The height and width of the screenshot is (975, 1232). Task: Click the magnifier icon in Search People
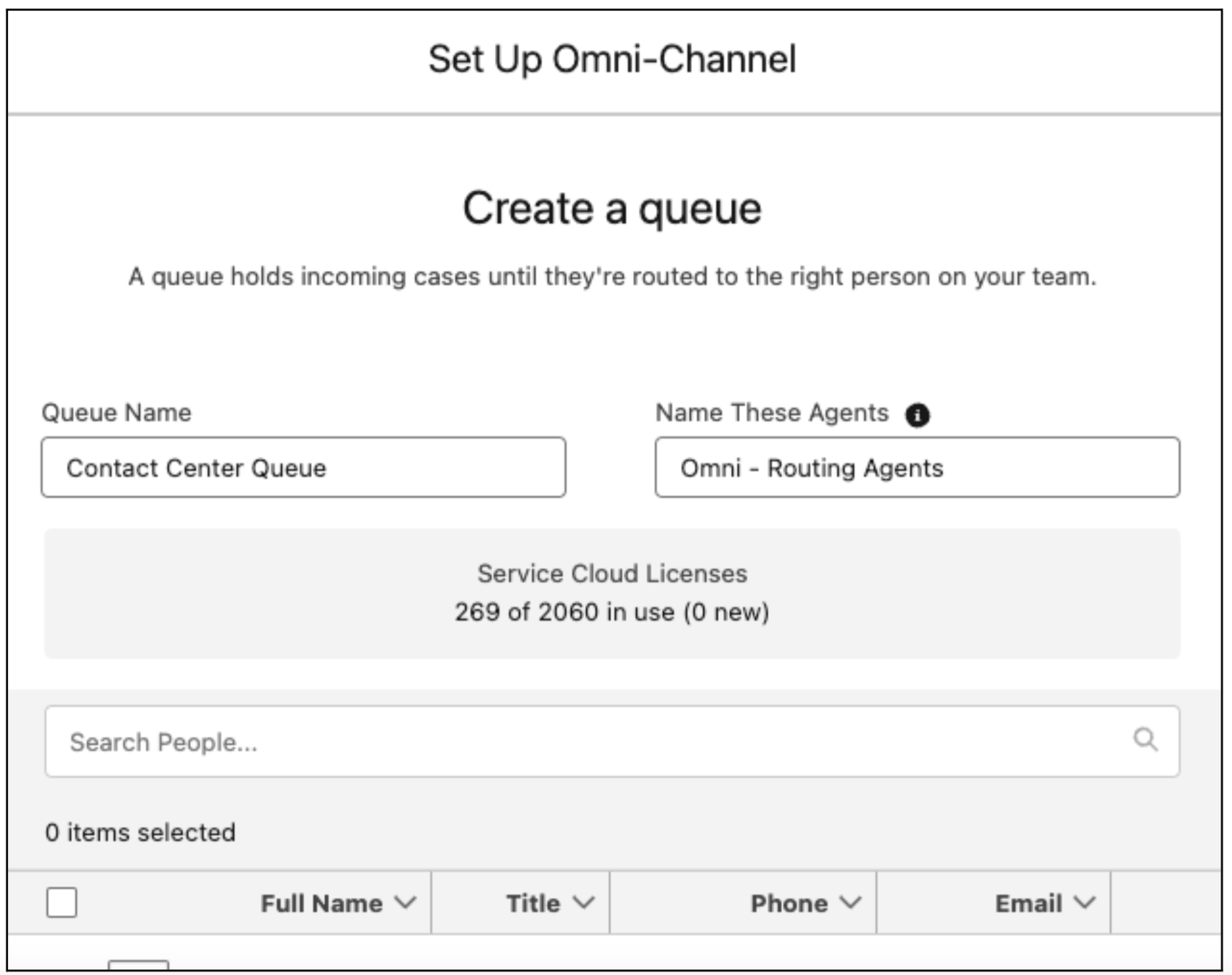click(1145, 740)
